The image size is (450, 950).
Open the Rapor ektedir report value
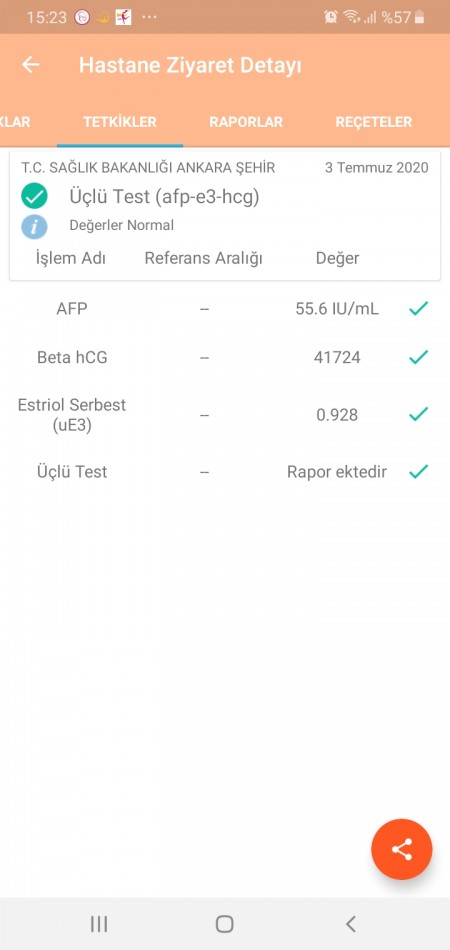pos(337,472)
